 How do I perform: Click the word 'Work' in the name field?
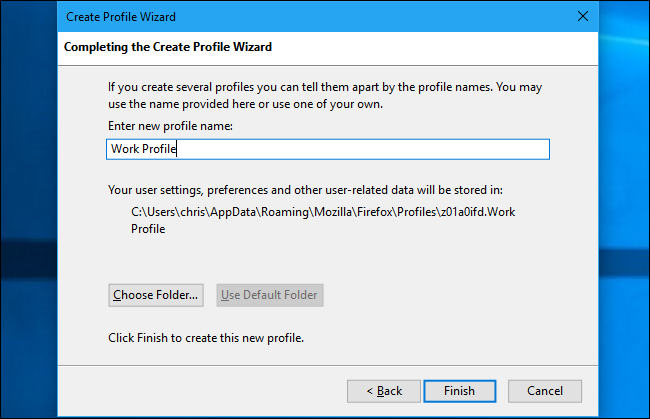click(125, 149)
